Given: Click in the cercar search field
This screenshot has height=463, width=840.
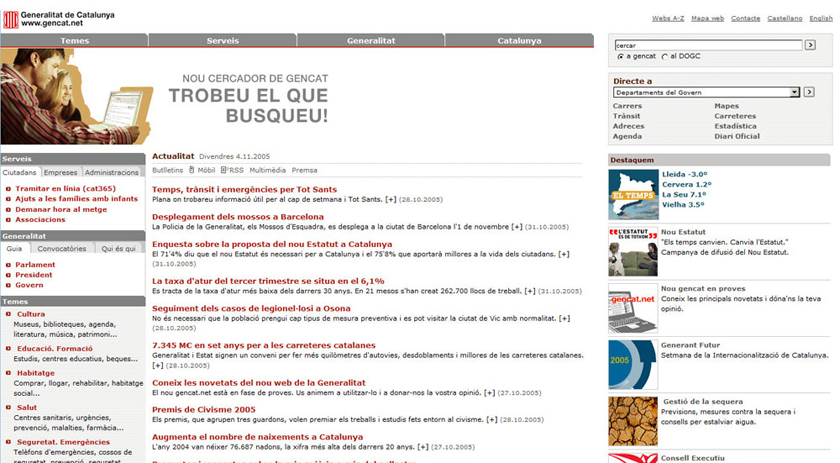Looking at the screenshot, I should [708, 45].
